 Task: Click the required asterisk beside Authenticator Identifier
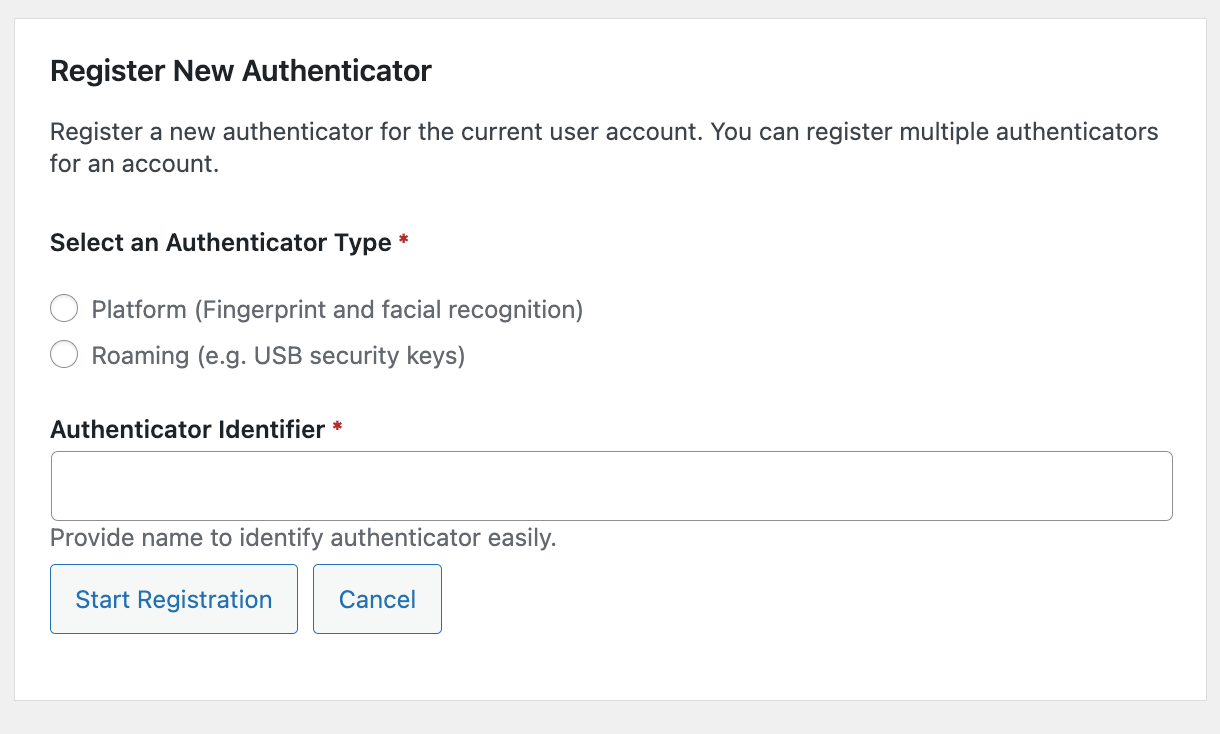click(x=336, y=428)
